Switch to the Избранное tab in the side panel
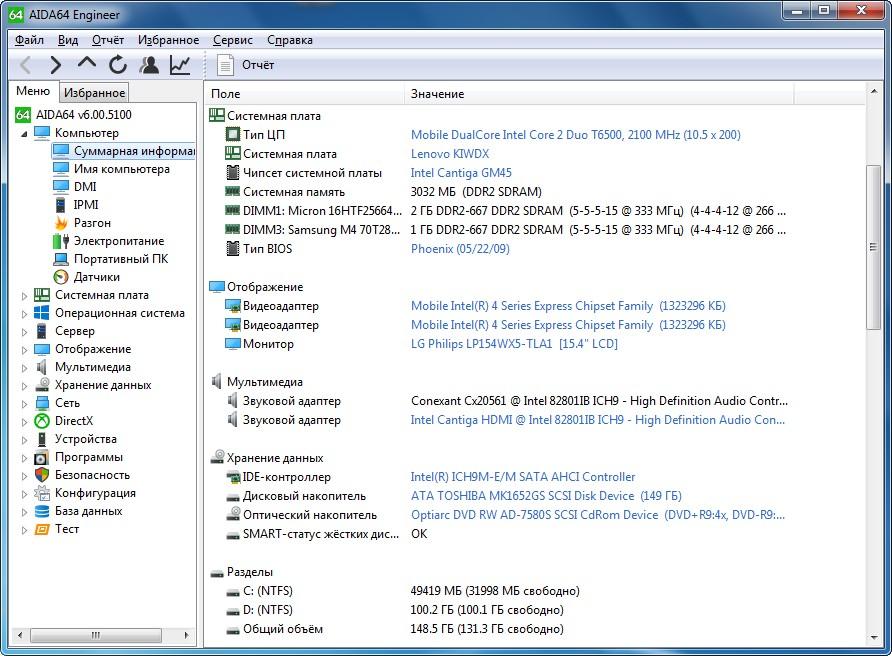 94,93
